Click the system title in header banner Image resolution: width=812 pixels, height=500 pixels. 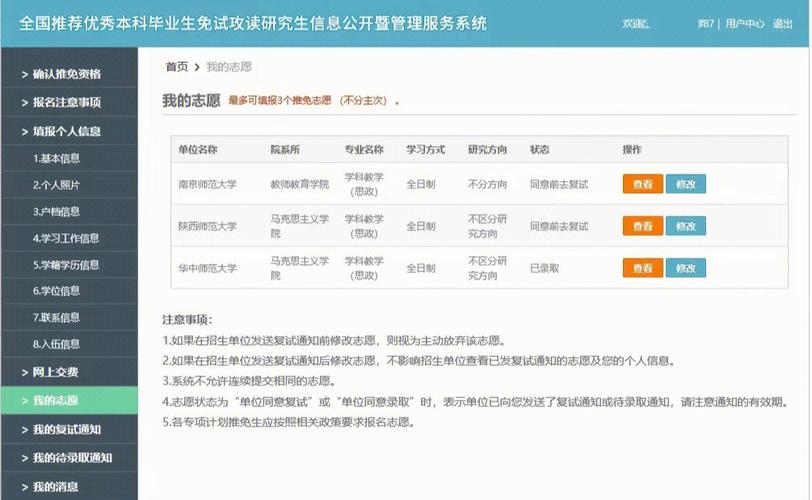[x=253, y=23]
